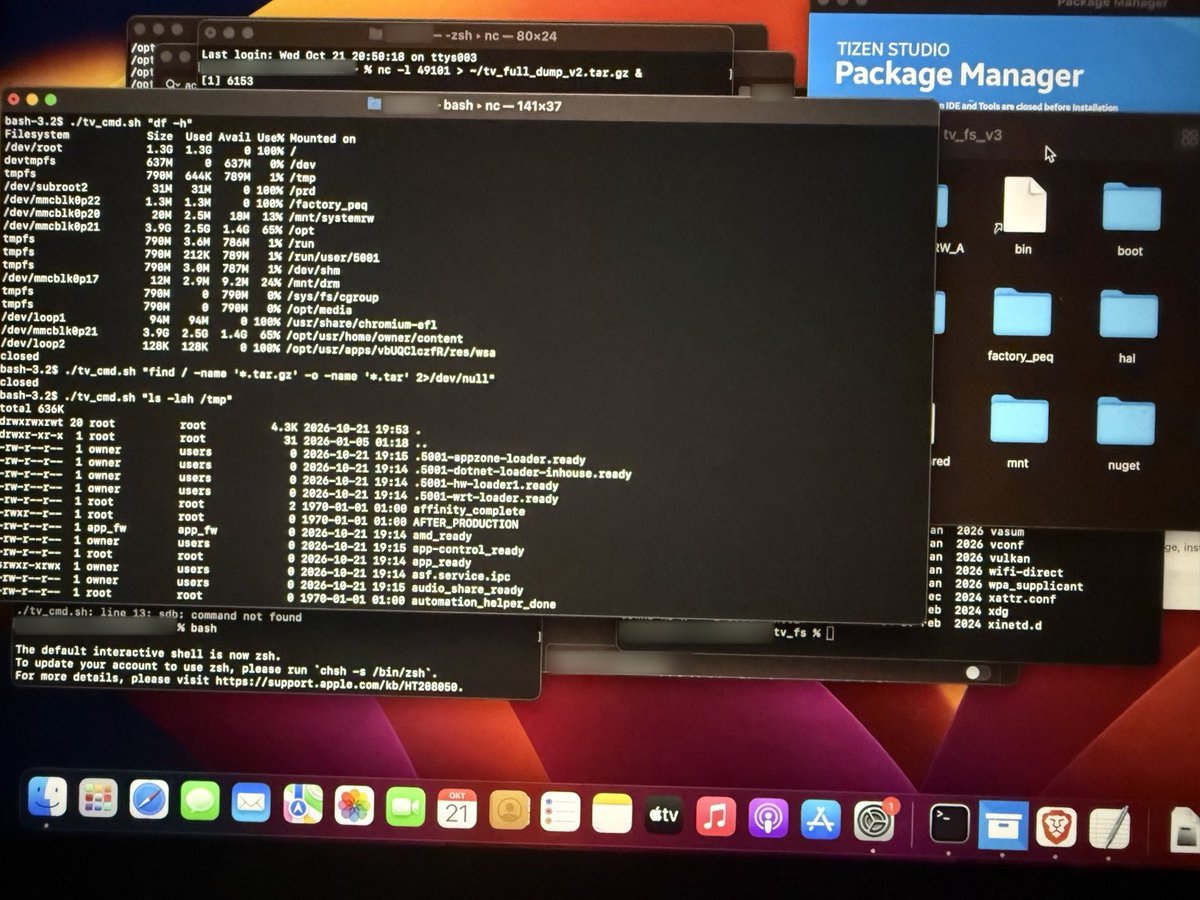This screenshot has width=1200, height=900.
Task: Open System Settings with the notification badge
Action: (x=875, y=820)
